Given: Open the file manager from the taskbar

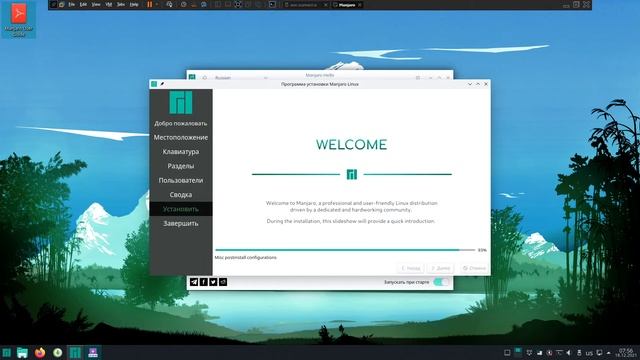Looking at the screenshot, I should tap(22, 353).
